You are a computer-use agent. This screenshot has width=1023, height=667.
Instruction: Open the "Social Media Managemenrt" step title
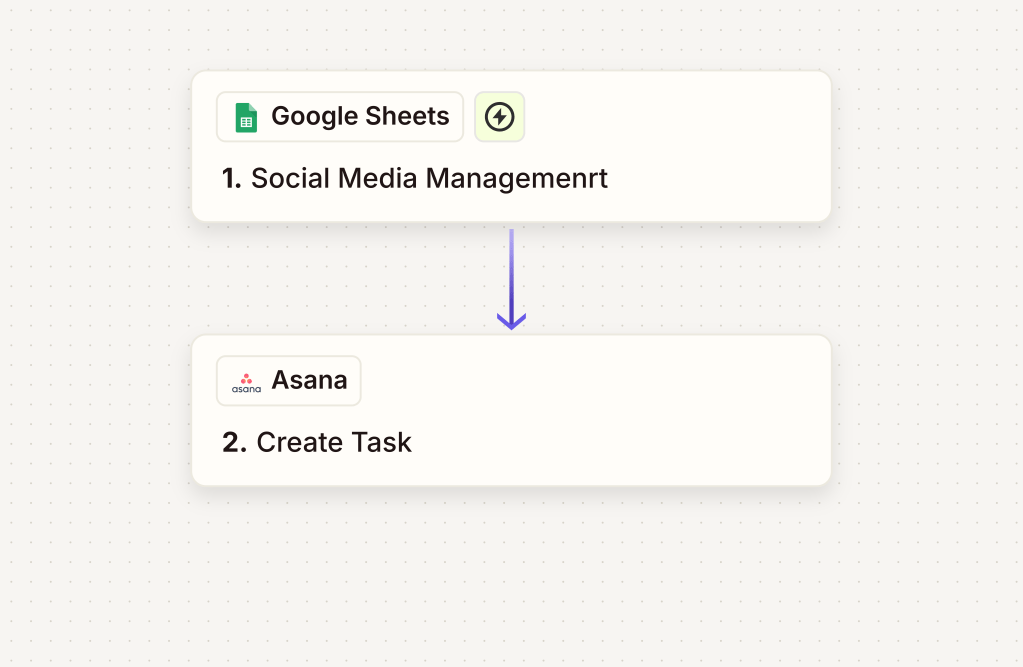[429, 179]
